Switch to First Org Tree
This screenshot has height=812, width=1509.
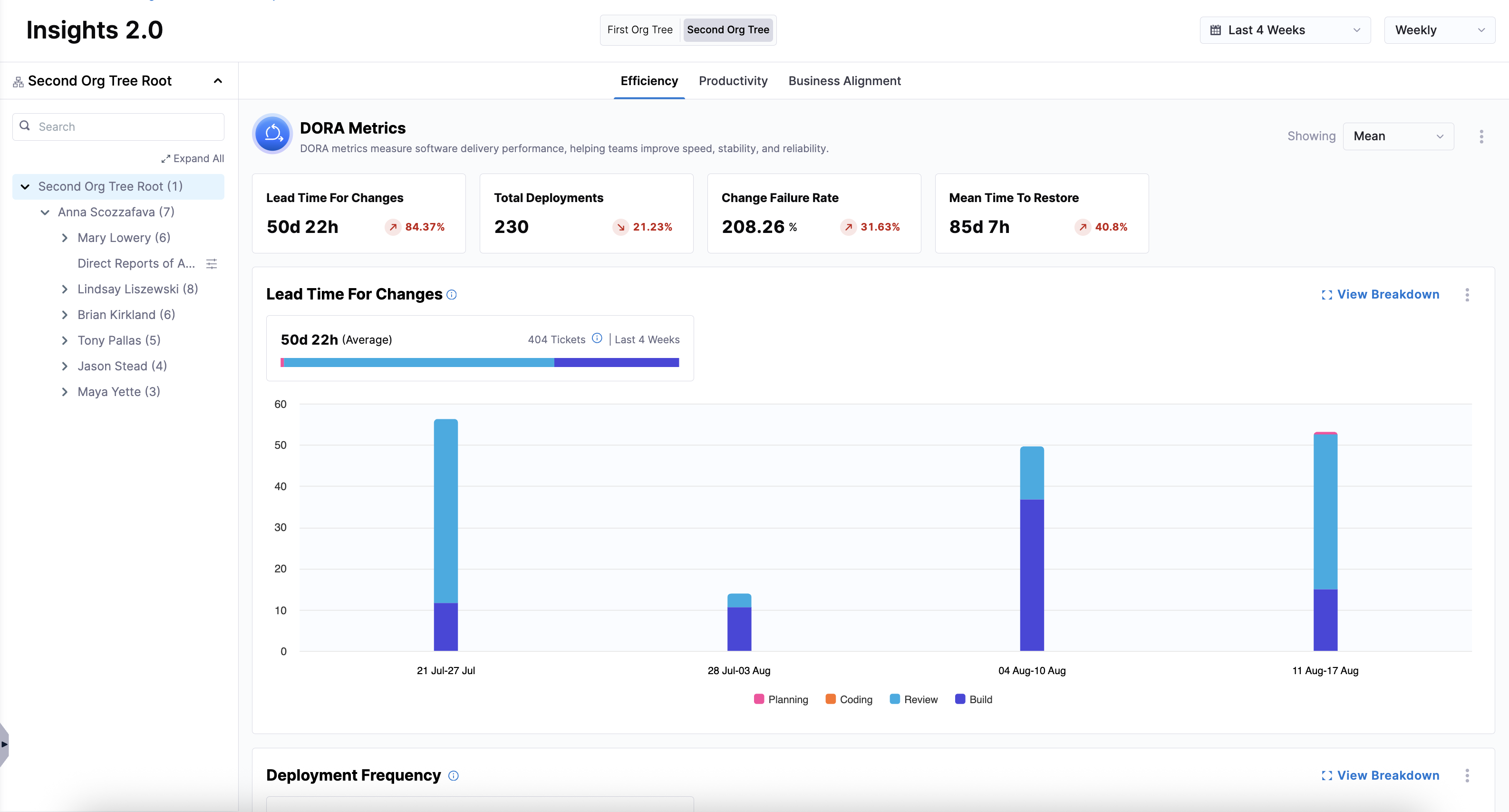[x=640, y=30]
